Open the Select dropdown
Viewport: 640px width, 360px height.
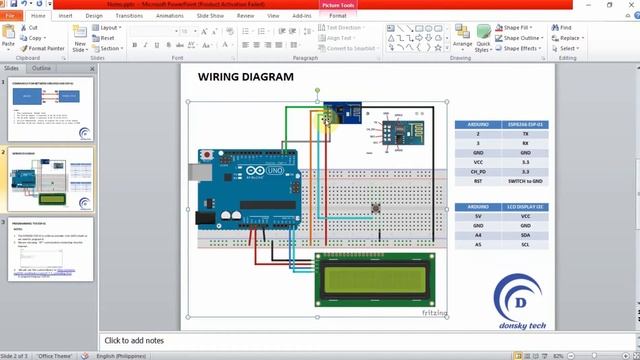[x=566, y=48]
